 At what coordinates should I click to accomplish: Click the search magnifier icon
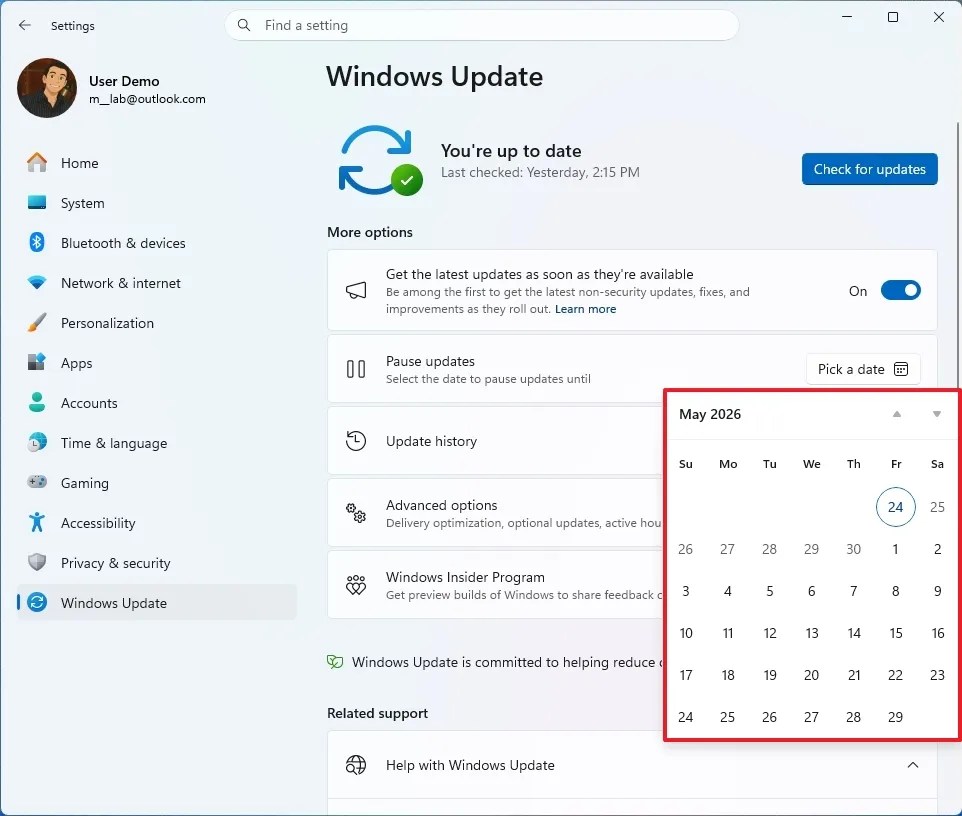[244, 25]
